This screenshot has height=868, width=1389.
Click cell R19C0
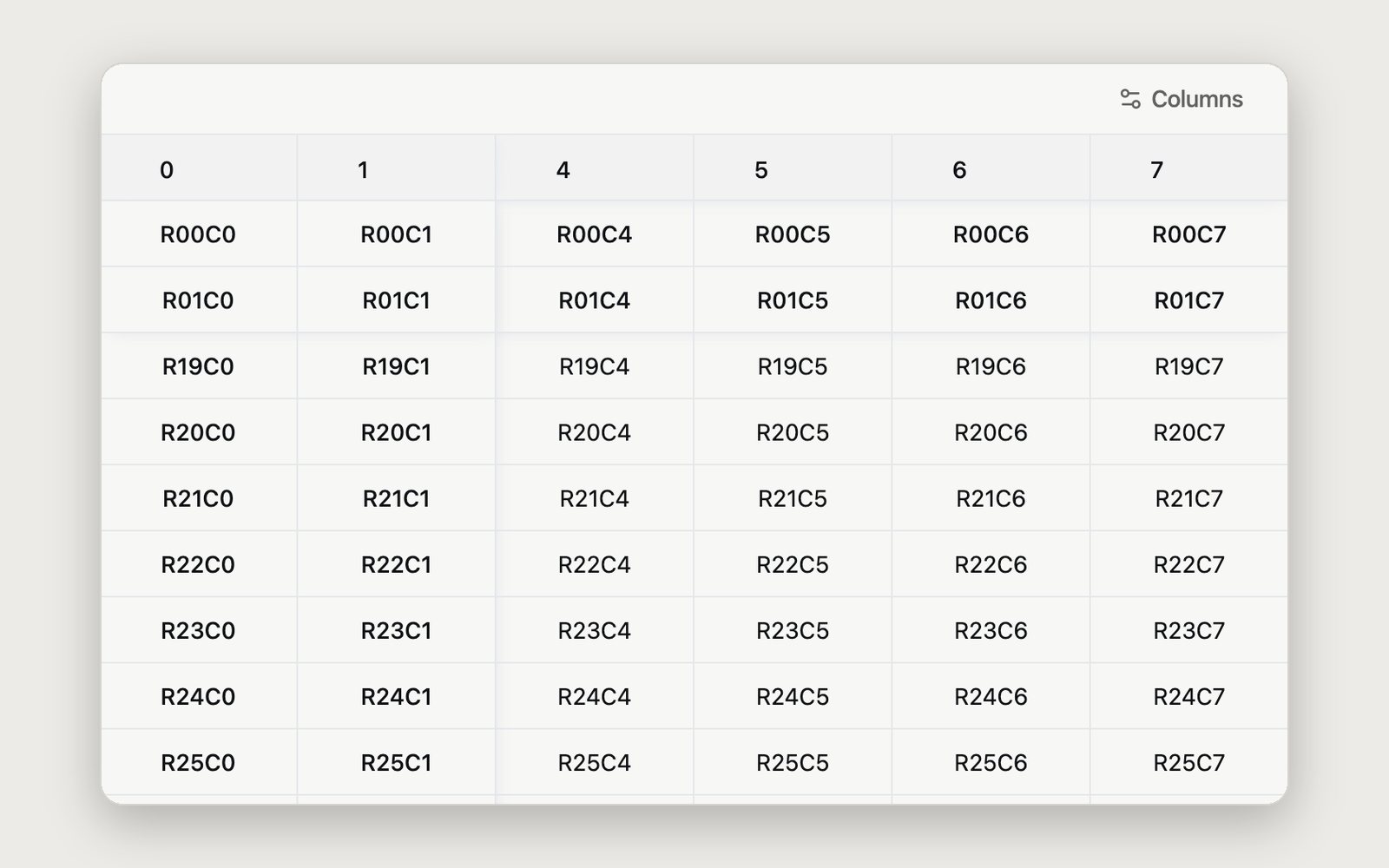199,366
